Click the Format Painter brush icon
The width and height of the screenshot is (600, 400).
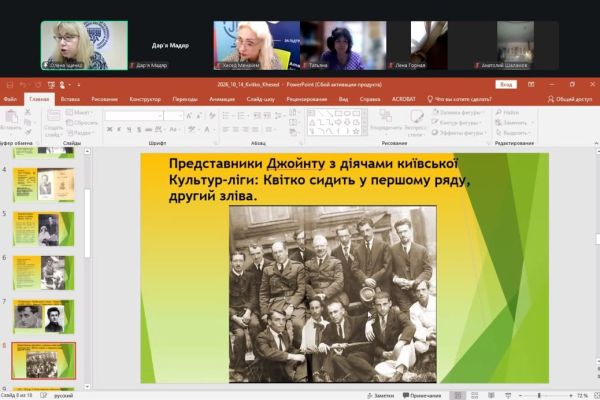[28, 132]
